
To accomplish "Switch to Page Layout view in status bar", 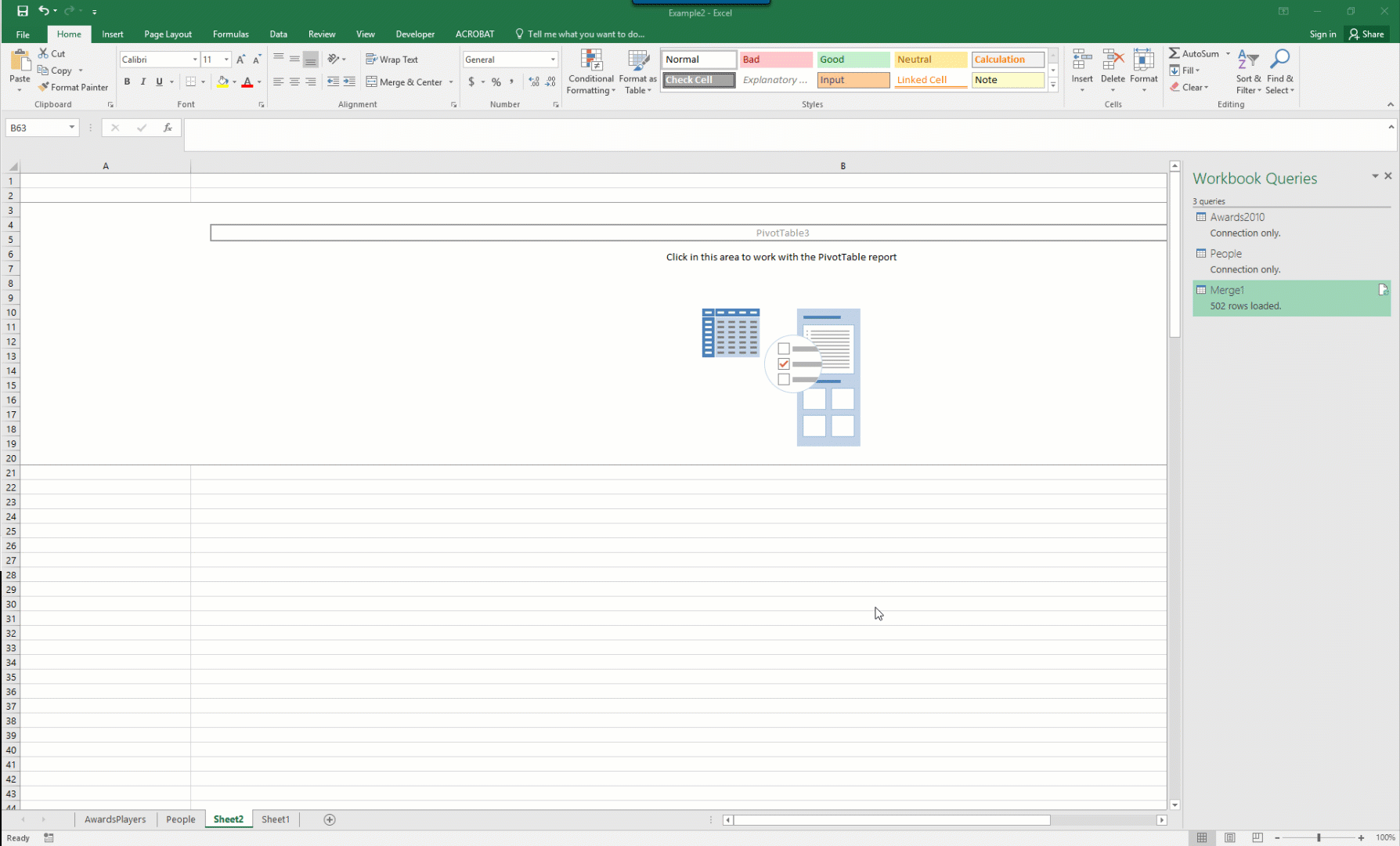I will coord(1230,837).
